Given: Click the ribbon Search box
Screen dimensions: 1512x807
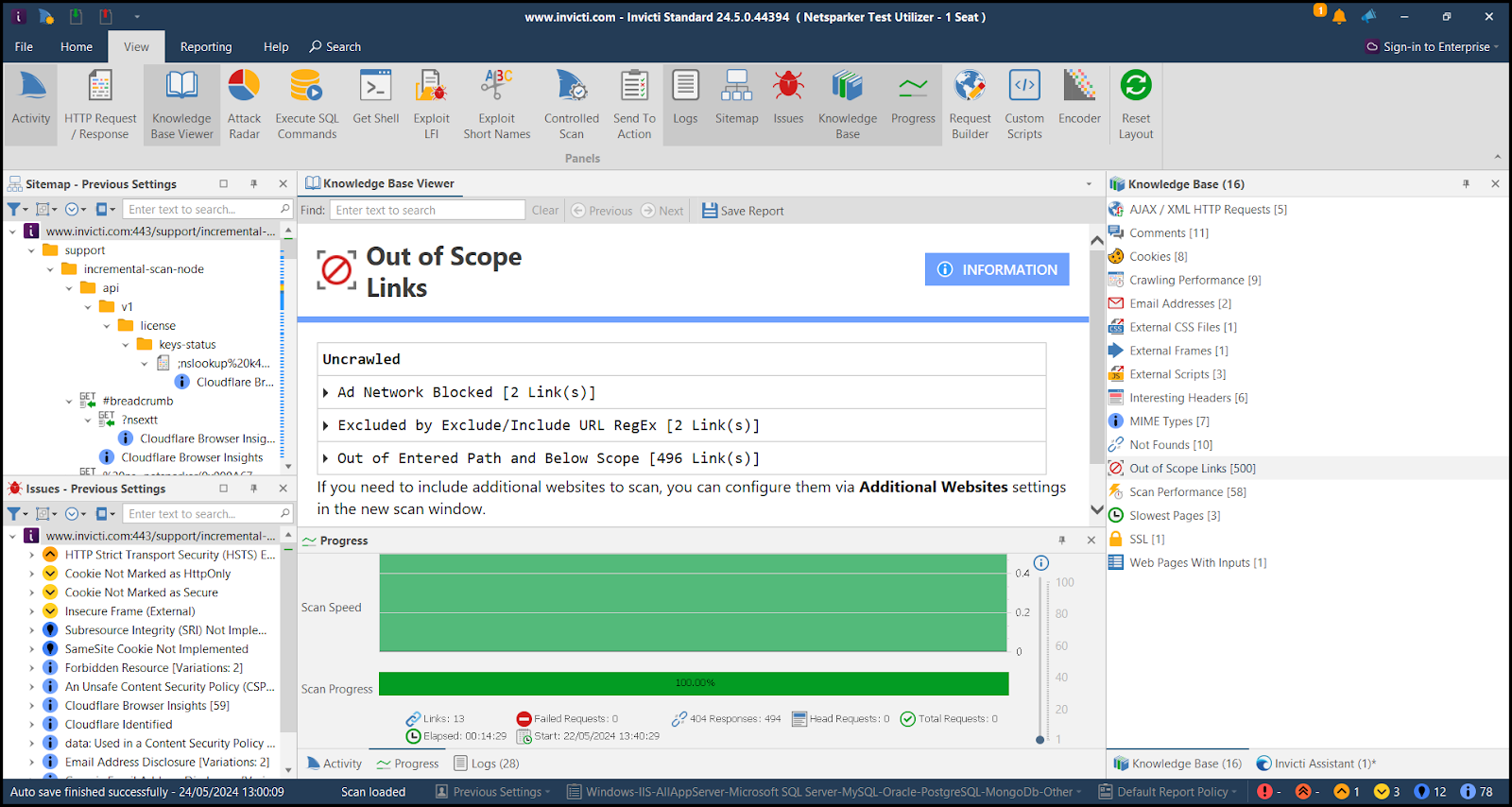Looking at the screenshot, I should pos(335,46).
